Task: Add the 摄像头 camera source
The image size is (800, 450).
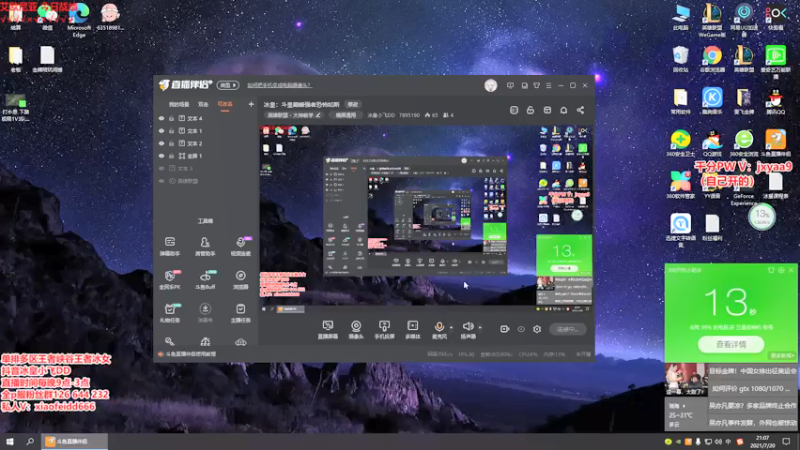Action: coord(356,330)
